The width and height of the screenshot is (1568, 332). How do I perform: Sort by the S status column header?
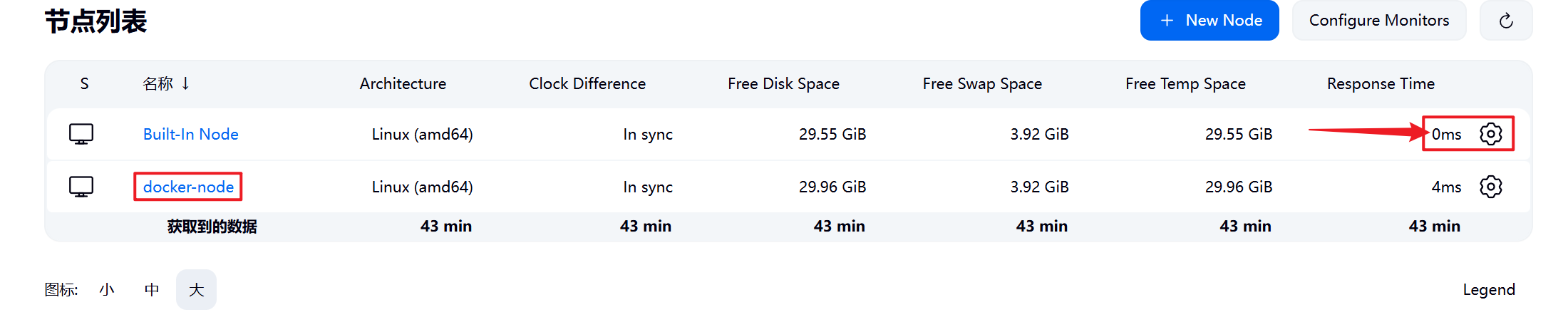click(x=84, y=84)
